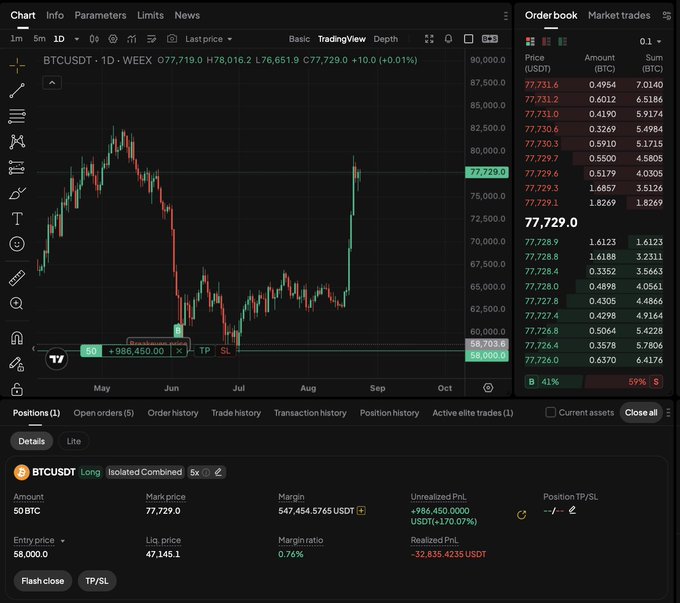Select the pattern drawing tool
The height and width of the screenshot is (603, 680).
tap(17, 142)
